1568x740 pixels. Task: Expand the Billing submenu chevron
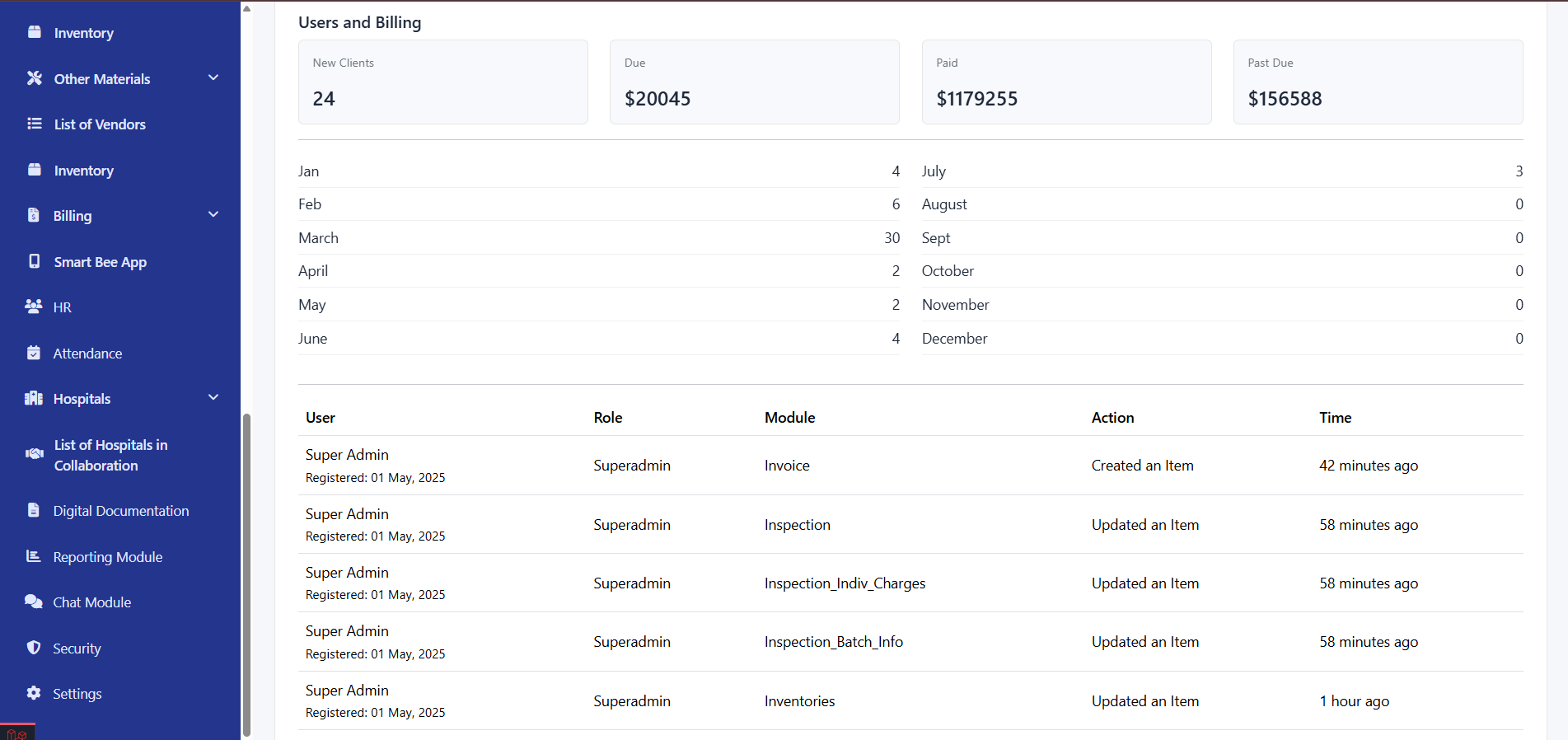coord(213,215)
